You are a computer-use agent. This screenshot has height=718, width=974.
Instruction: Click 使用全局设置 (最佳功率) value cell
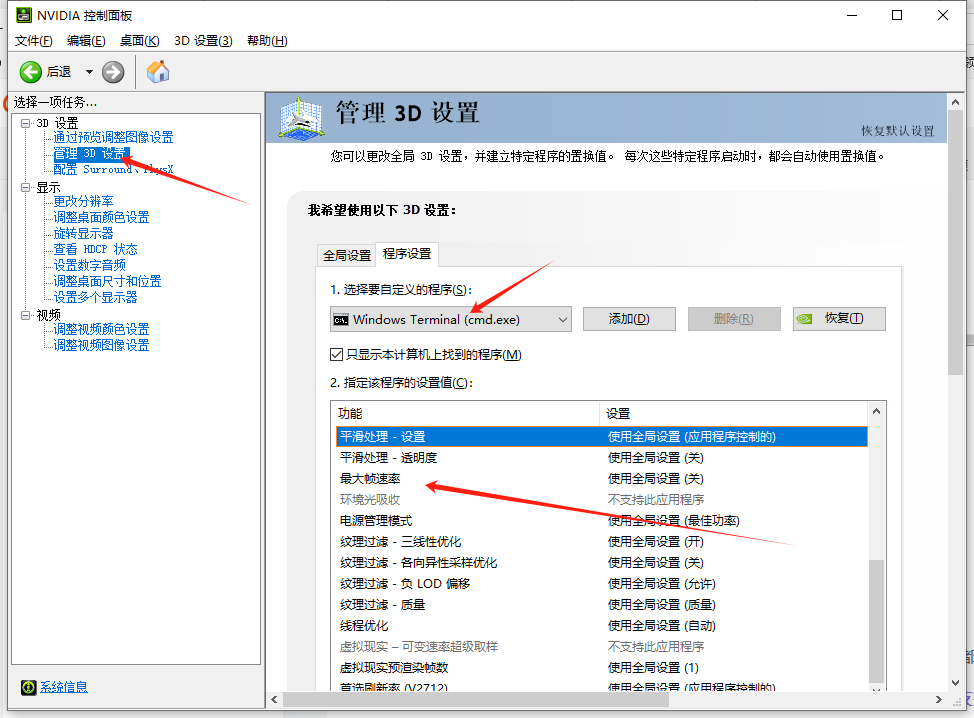(x=673, y=520)
